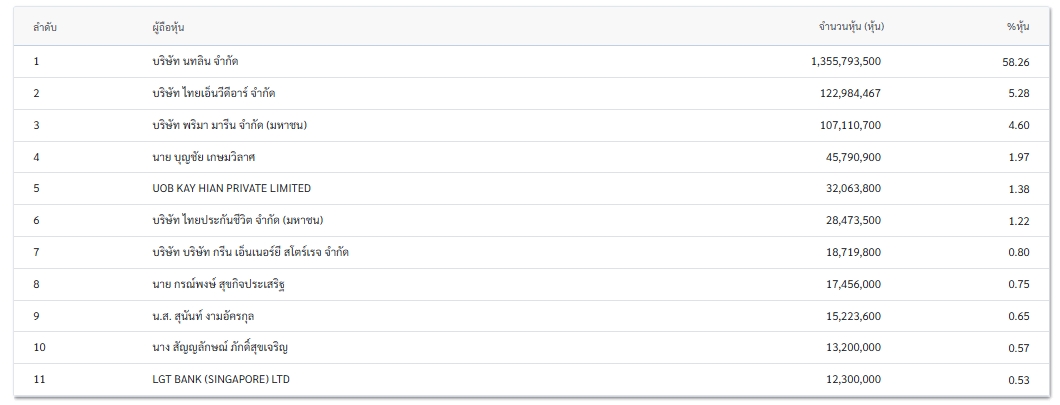Image resolution: width=1060 pixels, height=405 pixels.
Task: Click share count 122,984,467
Action: point(850,93)
